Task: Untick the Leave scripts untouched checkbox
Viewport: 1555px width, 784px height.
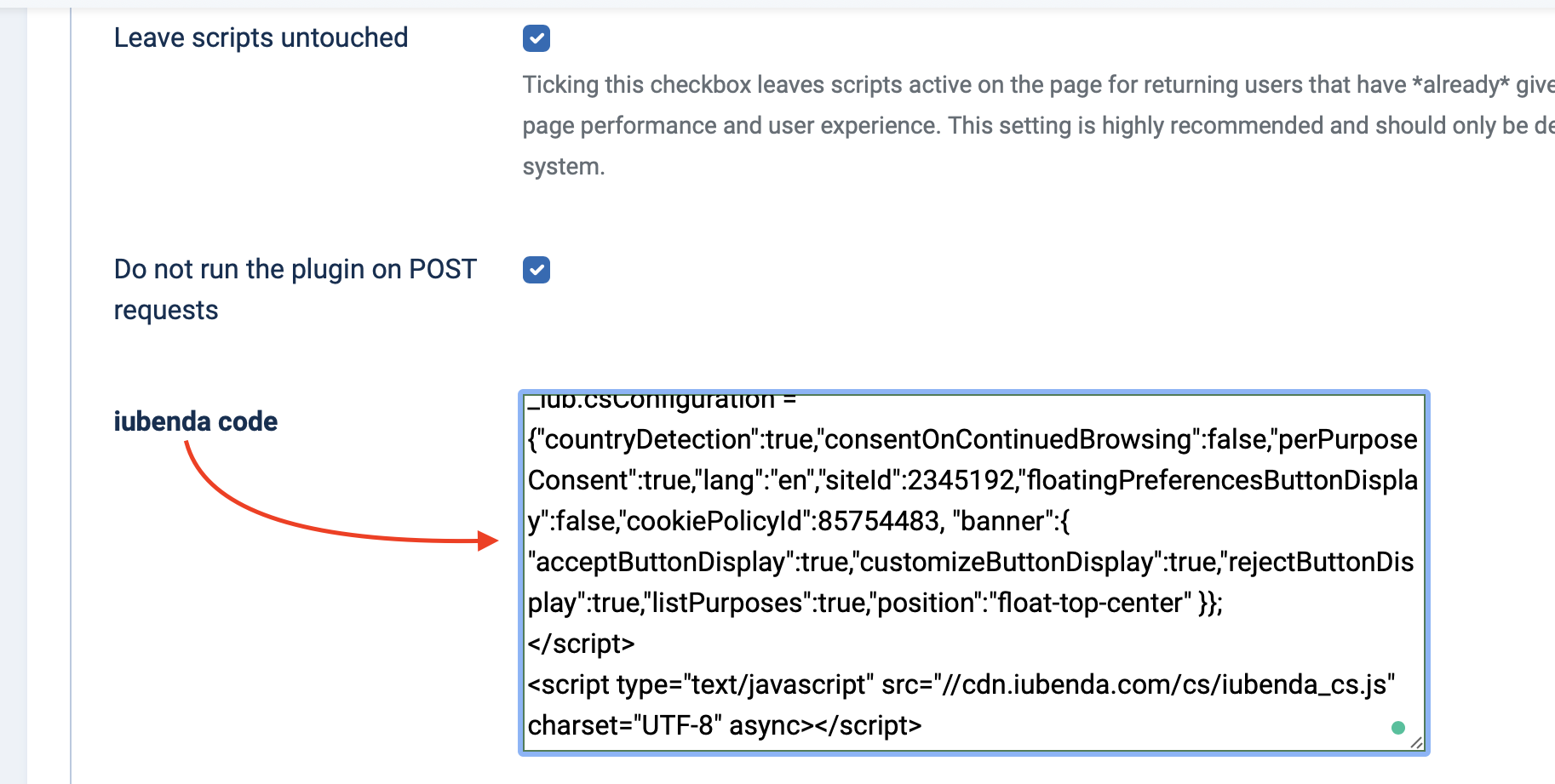Action: tap(537, 38)
